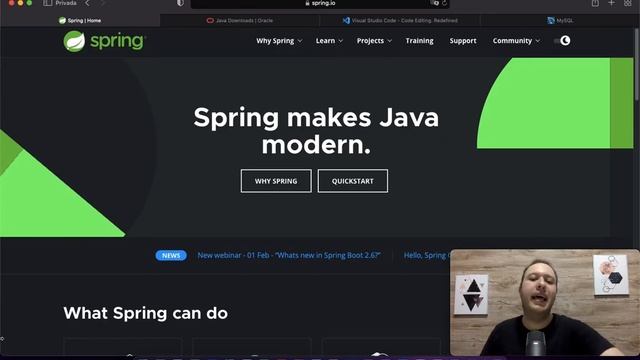The height and width of the screenshot is (360, 640).
Task: Expand the Learn dropdown menu
Action: tap(329, 41)
